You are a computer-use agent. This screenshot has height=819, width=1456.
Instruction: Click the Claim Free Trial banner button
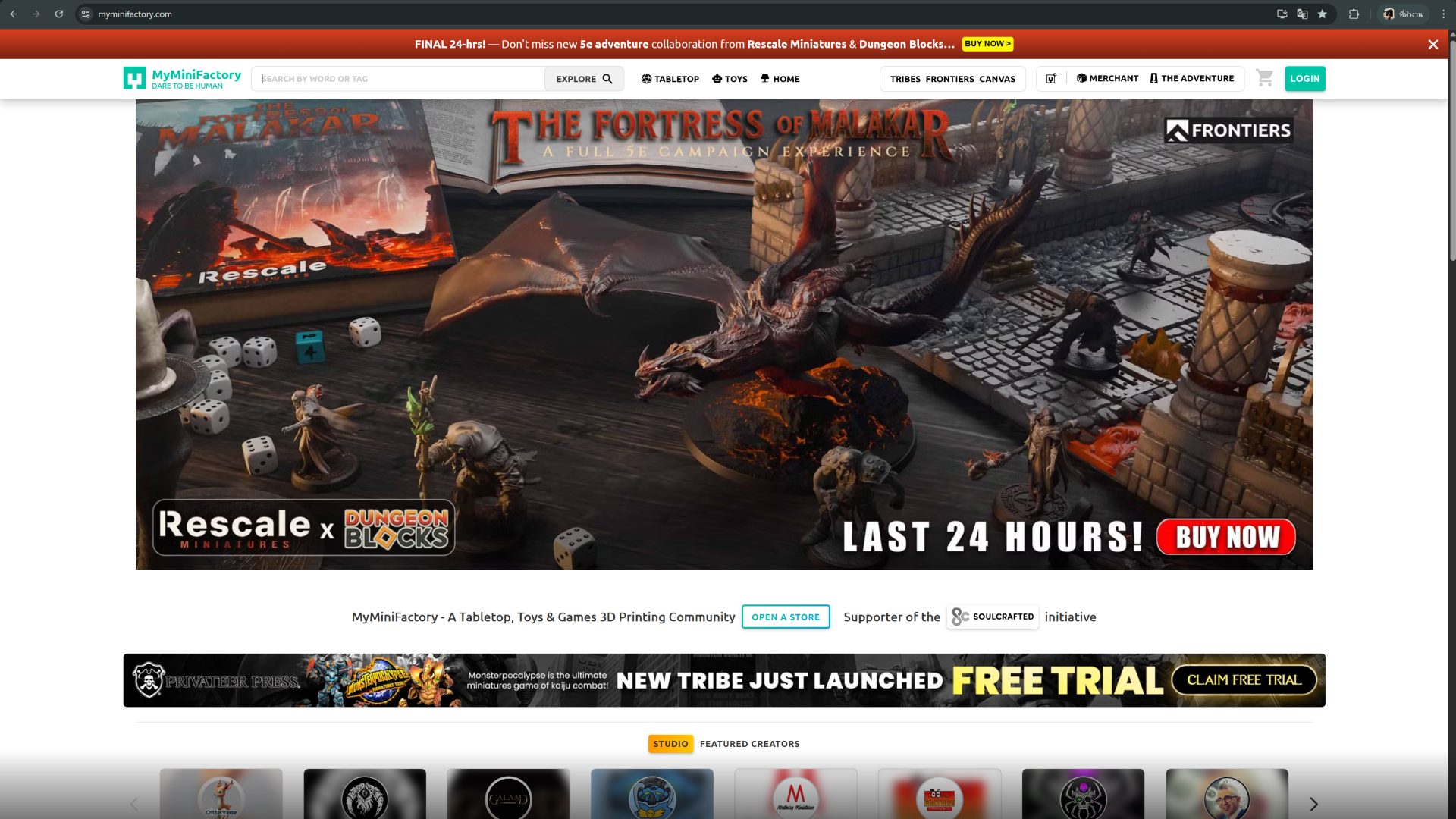[x=1244, y=680]
